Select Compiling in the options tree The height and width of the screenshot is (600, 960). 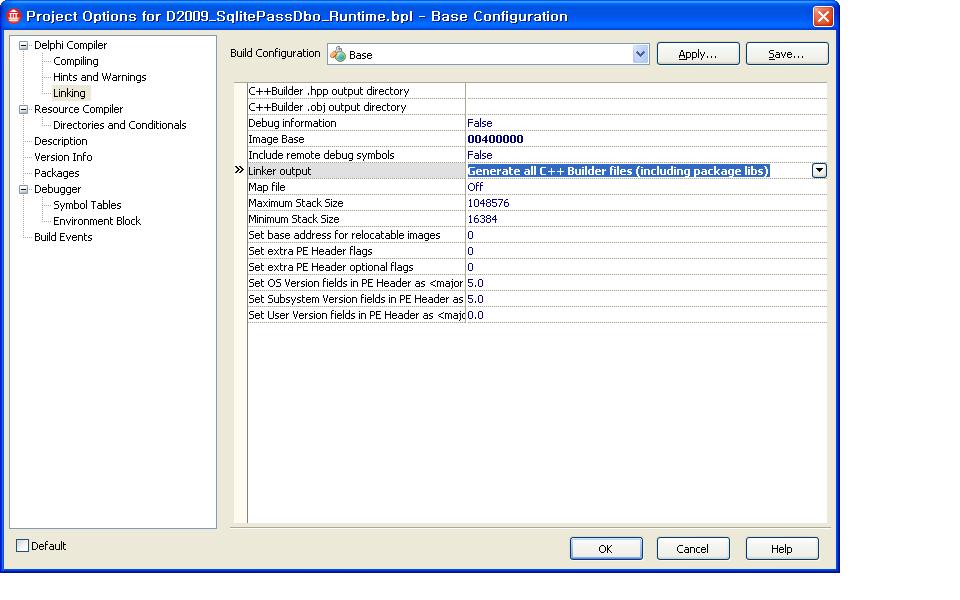(x=76, y=61)
